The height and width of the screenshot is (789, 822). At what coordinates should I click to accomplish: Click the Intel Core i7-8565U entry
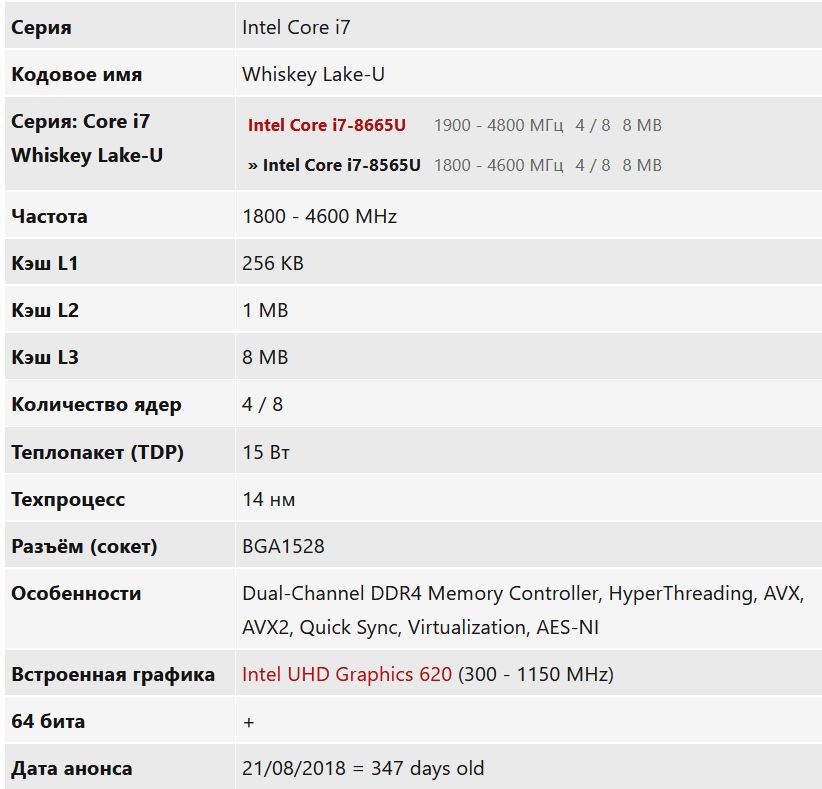click(341, 165)
